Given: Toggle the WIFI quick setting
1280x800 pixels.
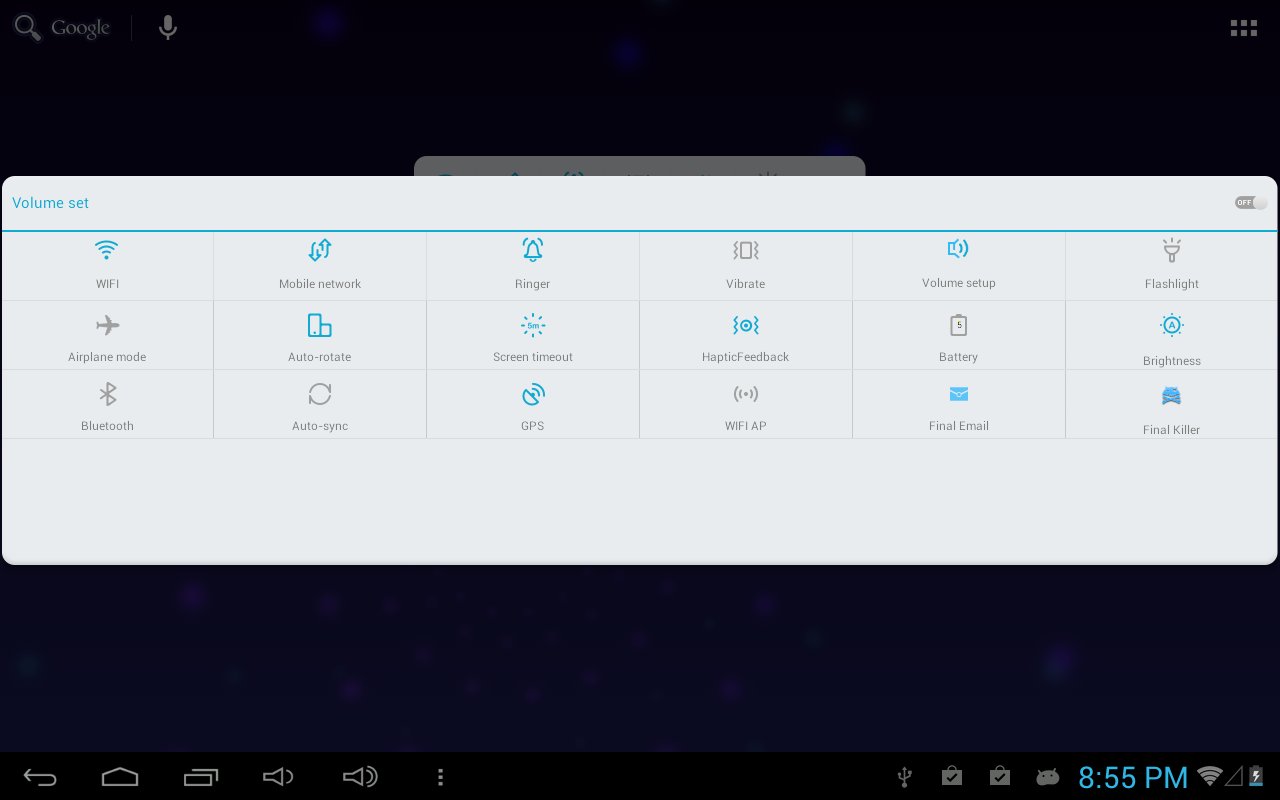Looking at the screenshot, I should 107,266.
